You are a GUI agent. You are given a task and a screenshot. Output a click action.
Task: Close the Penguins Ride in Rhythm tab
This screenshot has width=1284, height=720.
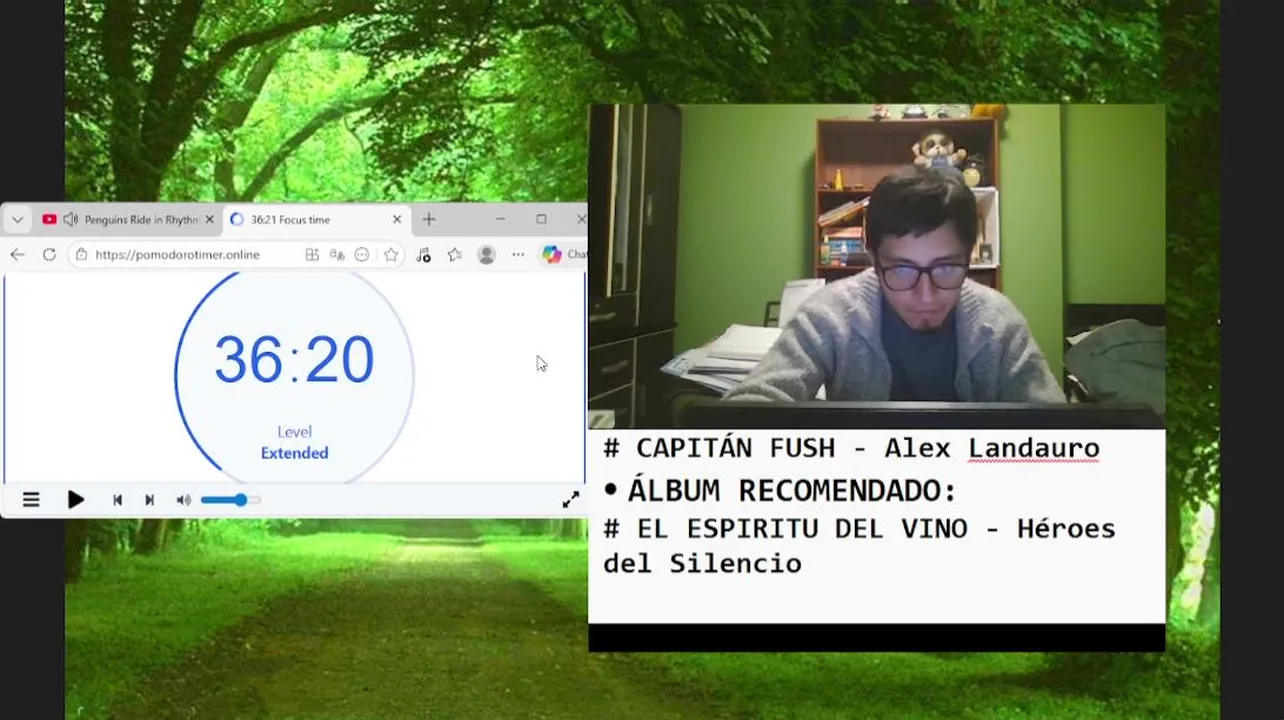(209, 219)
